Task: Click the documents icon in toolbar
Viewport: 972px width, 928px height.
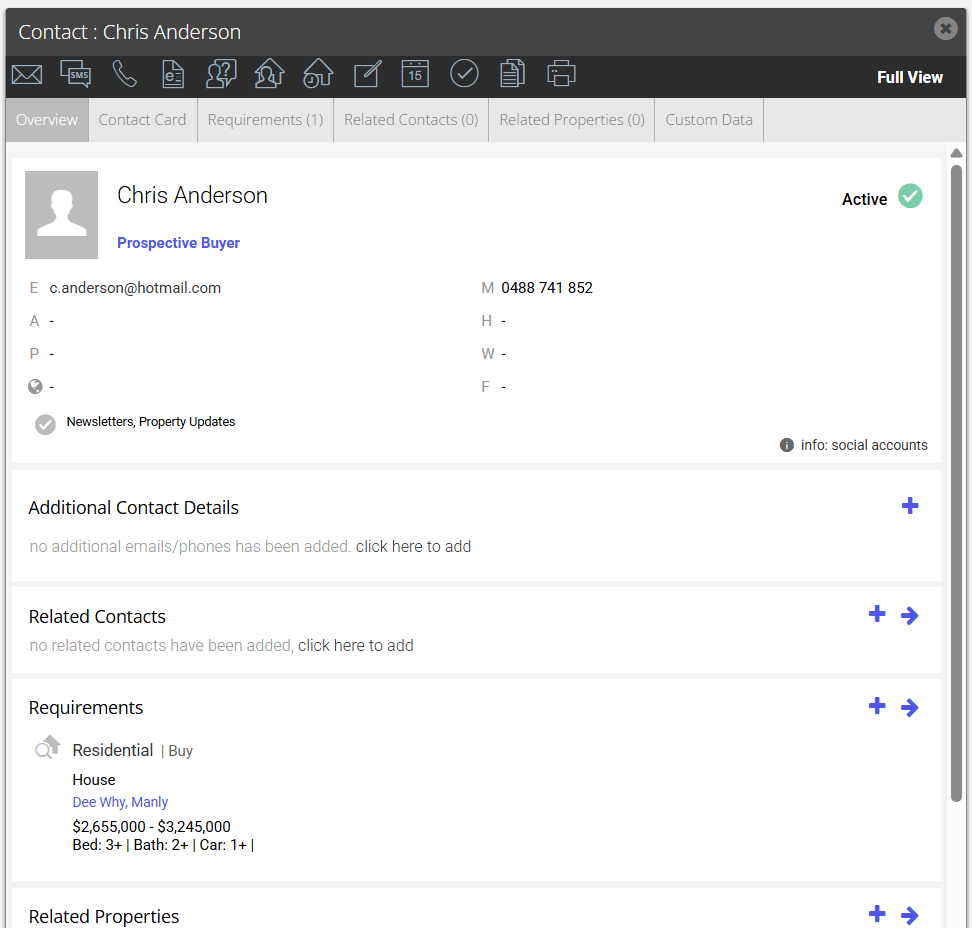Action: [x=512, y=73]
